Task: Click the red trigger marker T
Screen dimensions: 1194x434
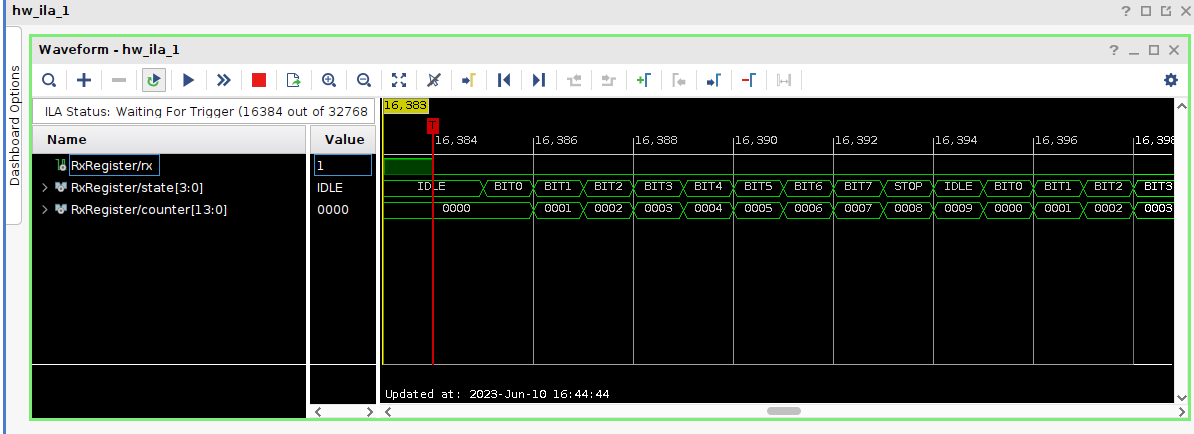Action: tap(433, 125)
